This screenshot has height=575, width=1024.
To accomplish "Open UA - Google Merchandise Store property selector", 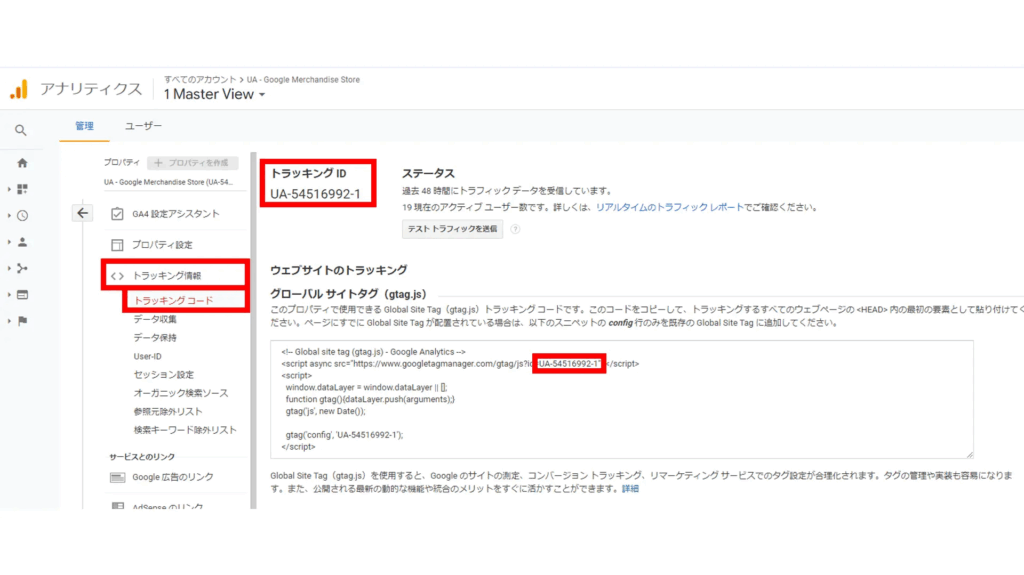I will pyautogui.click(x=168, y=182).
